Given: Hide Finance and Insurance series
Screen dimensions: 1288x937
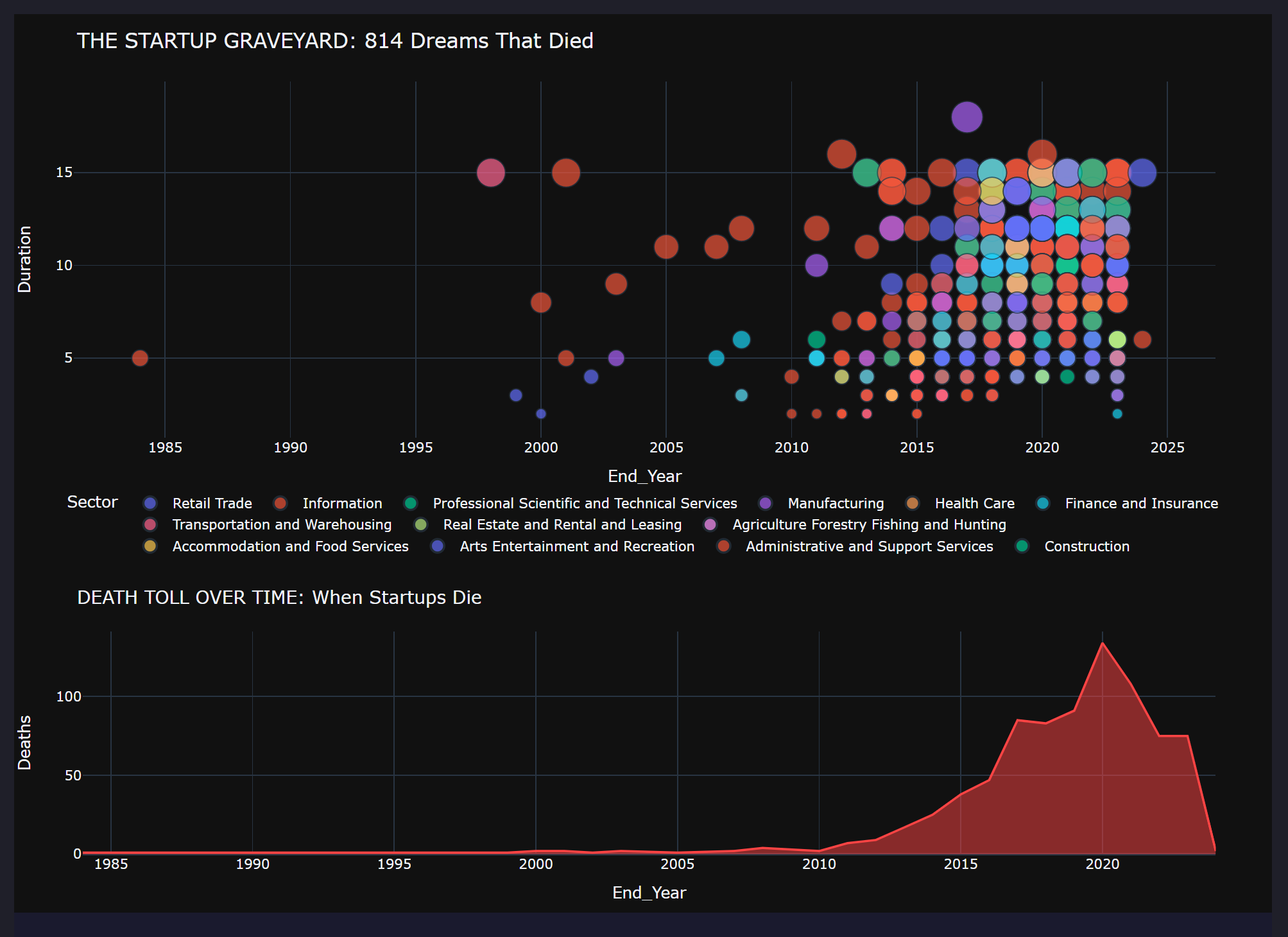Looking at the screenshot, I should pos(1140,504).
